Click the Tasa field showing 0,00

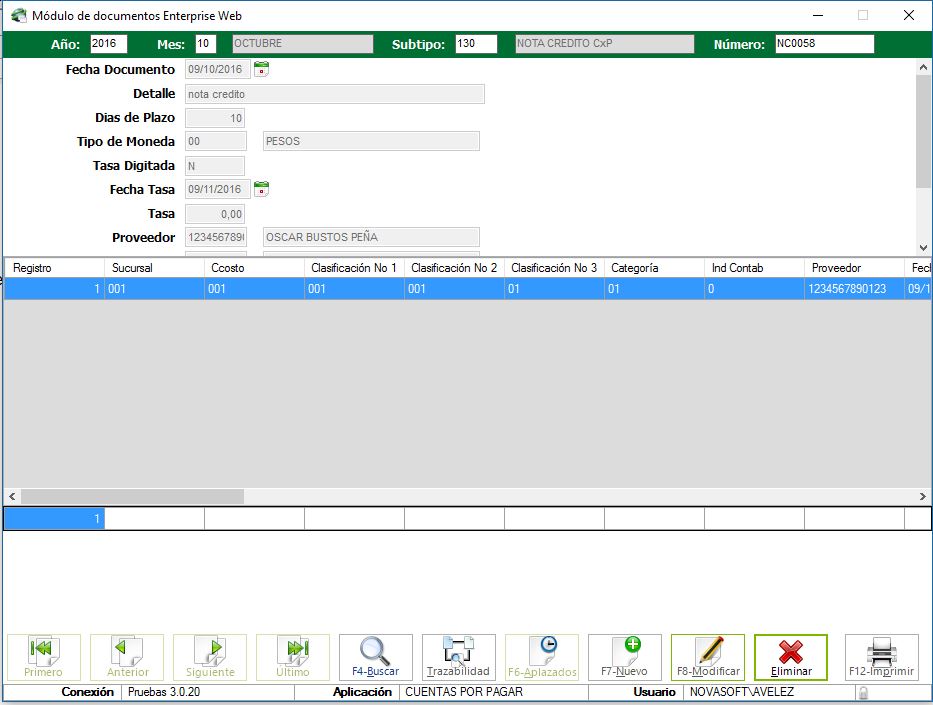(x=215, y=214)
